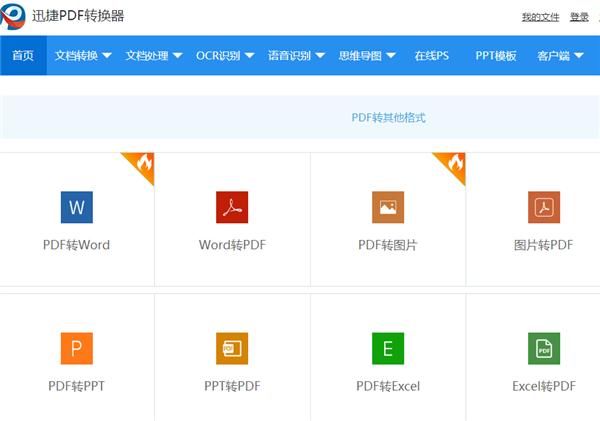This screenshot has height=421, width=600.
Task: Click the 迅捷PDF转换器 logo icon
Action: (x=13, y=16)
